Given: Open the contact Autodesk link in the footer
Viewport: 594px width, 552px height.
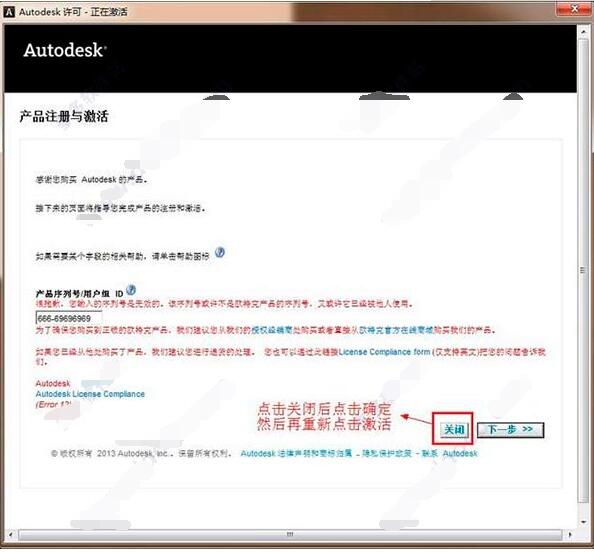Looking at the screenshot, I should tap(449, 453).
